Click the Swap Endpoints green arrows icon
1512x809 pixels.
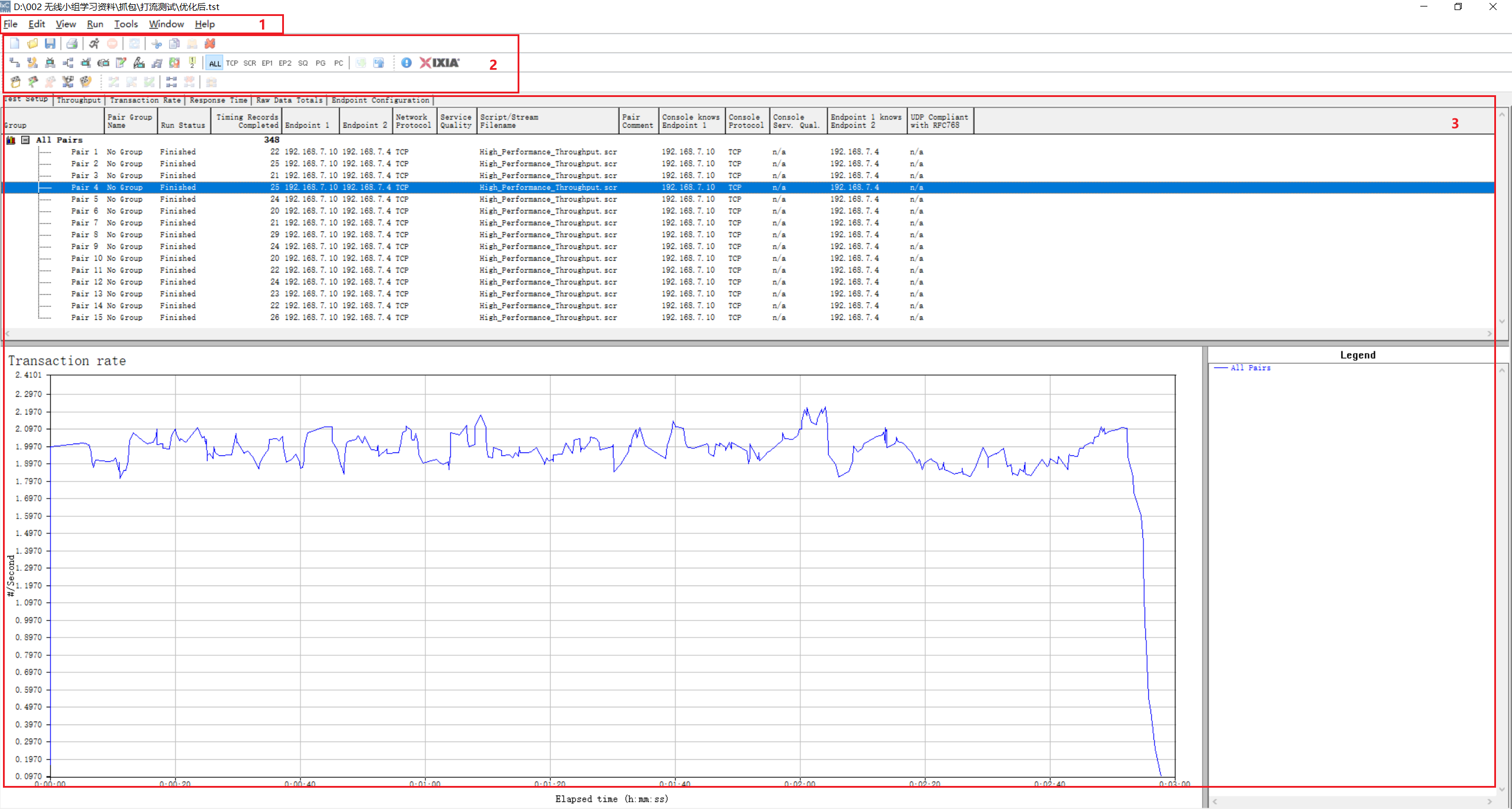(x=175, y=63)
